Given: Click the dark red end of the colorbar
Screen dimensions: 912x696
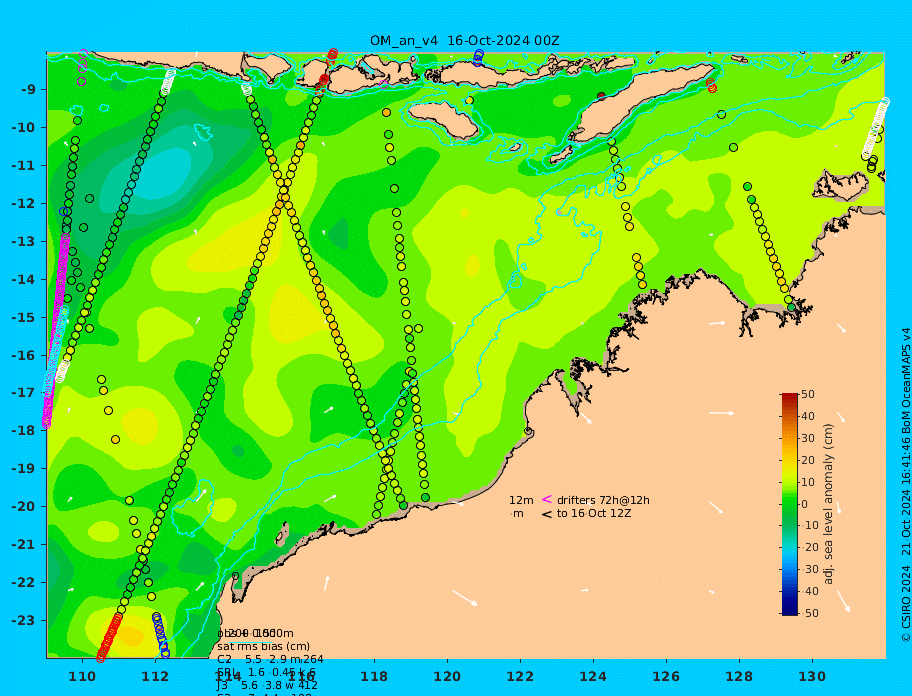Looking at the screenshot, I should pos(790,398).
